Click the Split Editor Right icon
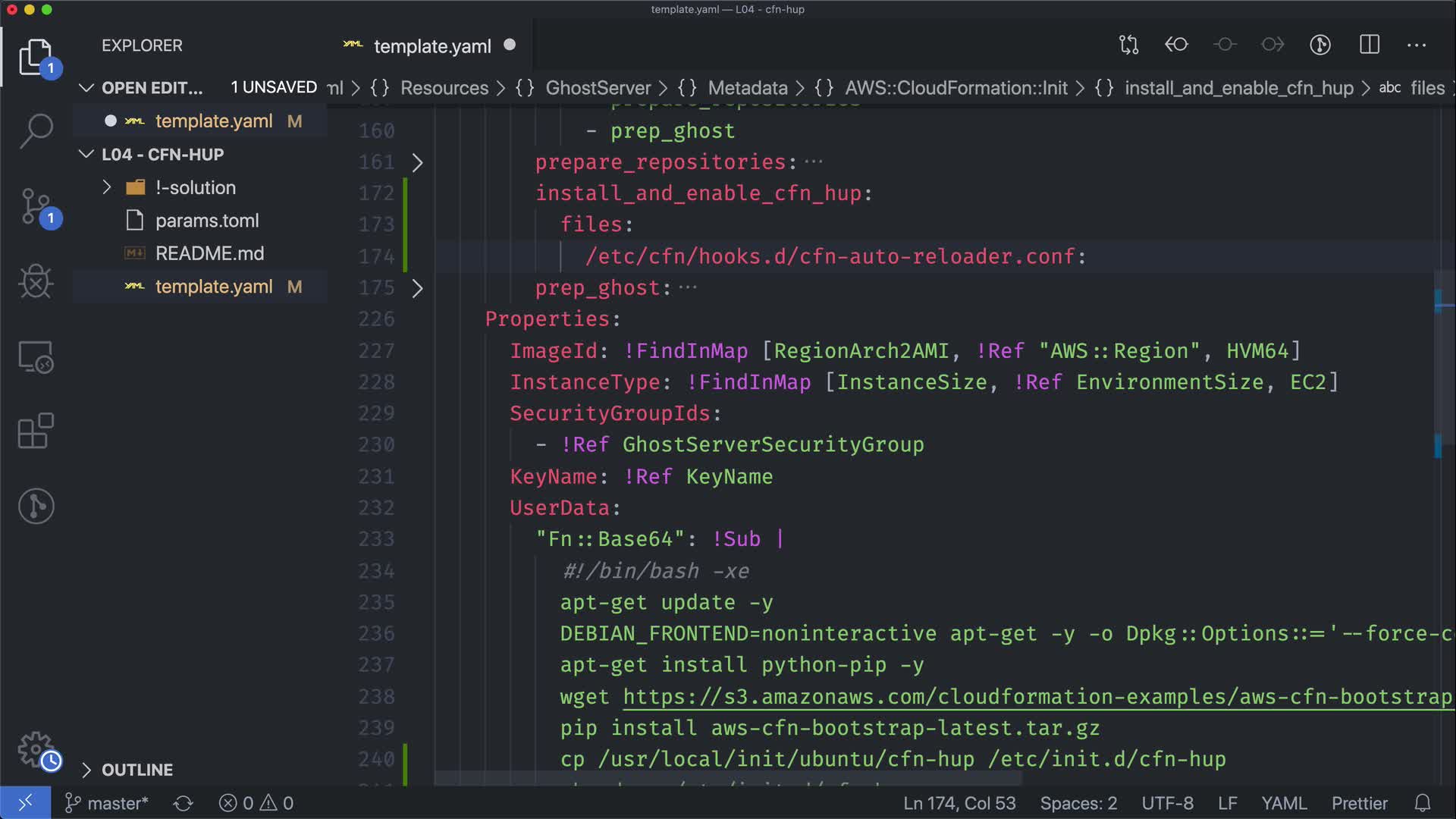1456x819 pixels. pyautogui.click(x=1369, y=45)
